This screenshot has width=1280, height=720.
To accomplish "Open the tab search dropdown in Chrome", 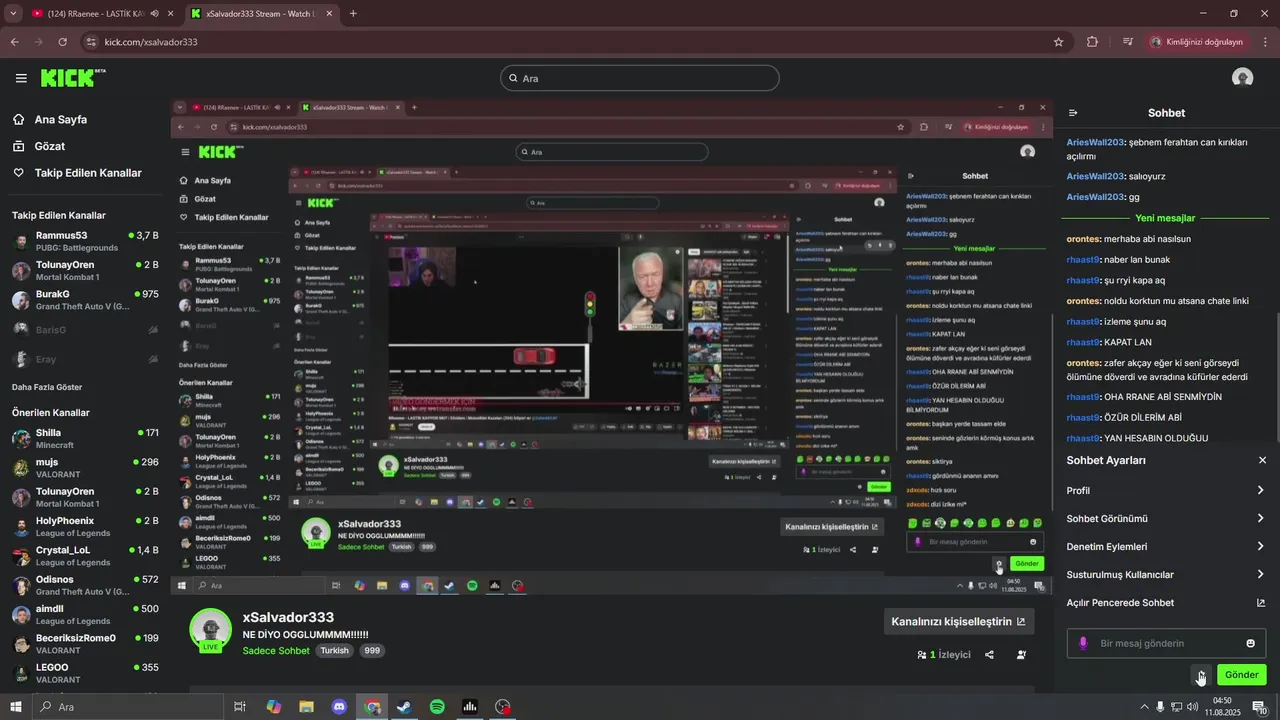I will click(x=12, y=13).
